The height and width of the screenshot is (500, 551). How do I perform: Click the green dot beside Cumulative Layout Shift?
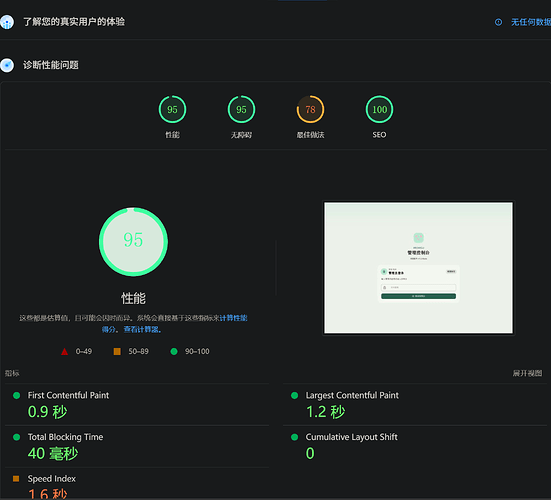tap(294, 437)
